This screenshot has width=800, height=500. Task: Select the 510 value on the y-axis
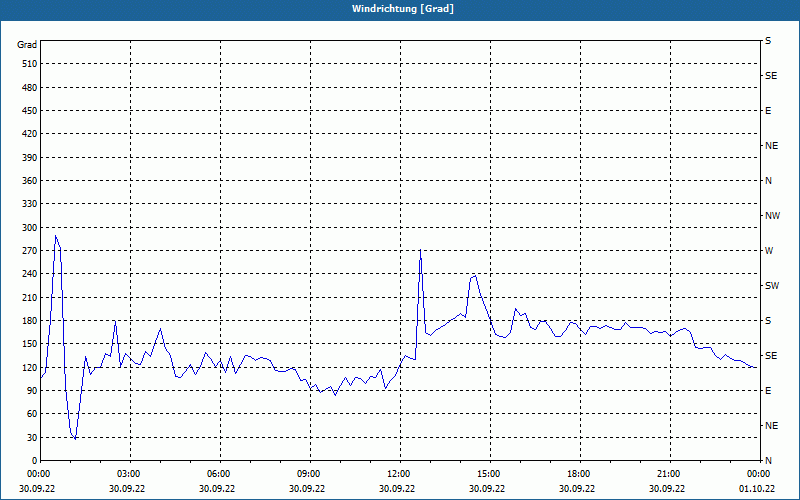pos(27,64)
